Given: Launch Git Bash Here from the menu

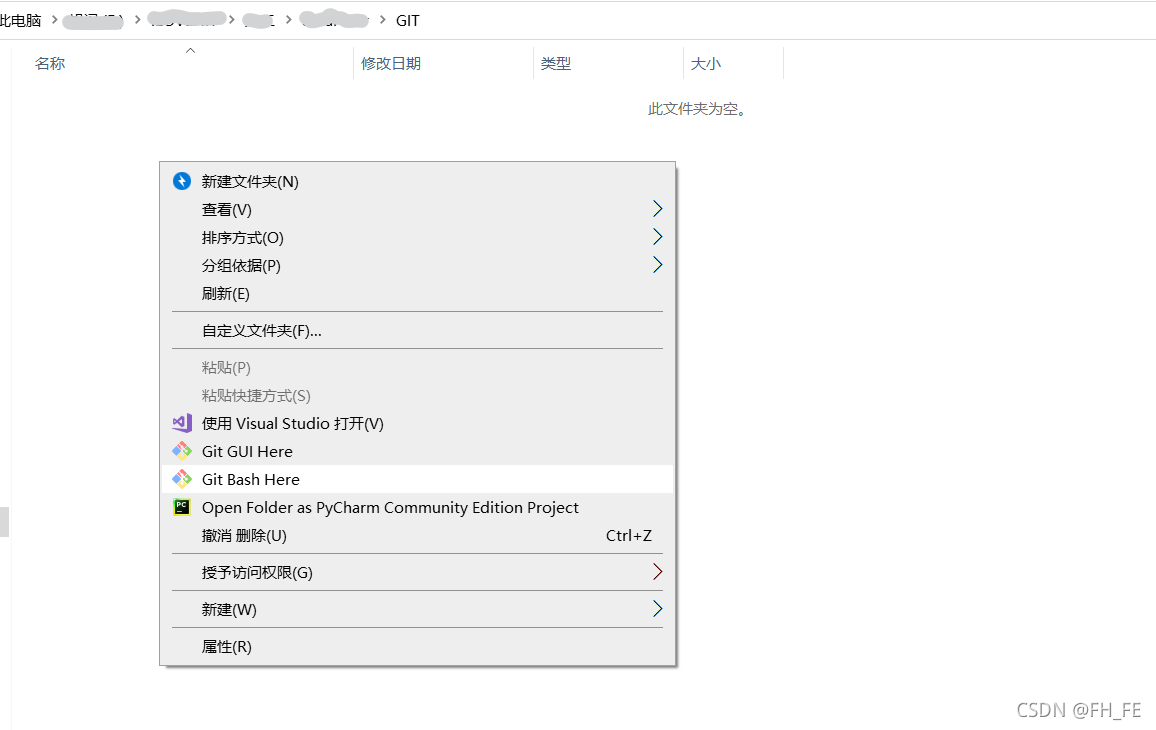Looking at the screenshot, I should [417, 479].
